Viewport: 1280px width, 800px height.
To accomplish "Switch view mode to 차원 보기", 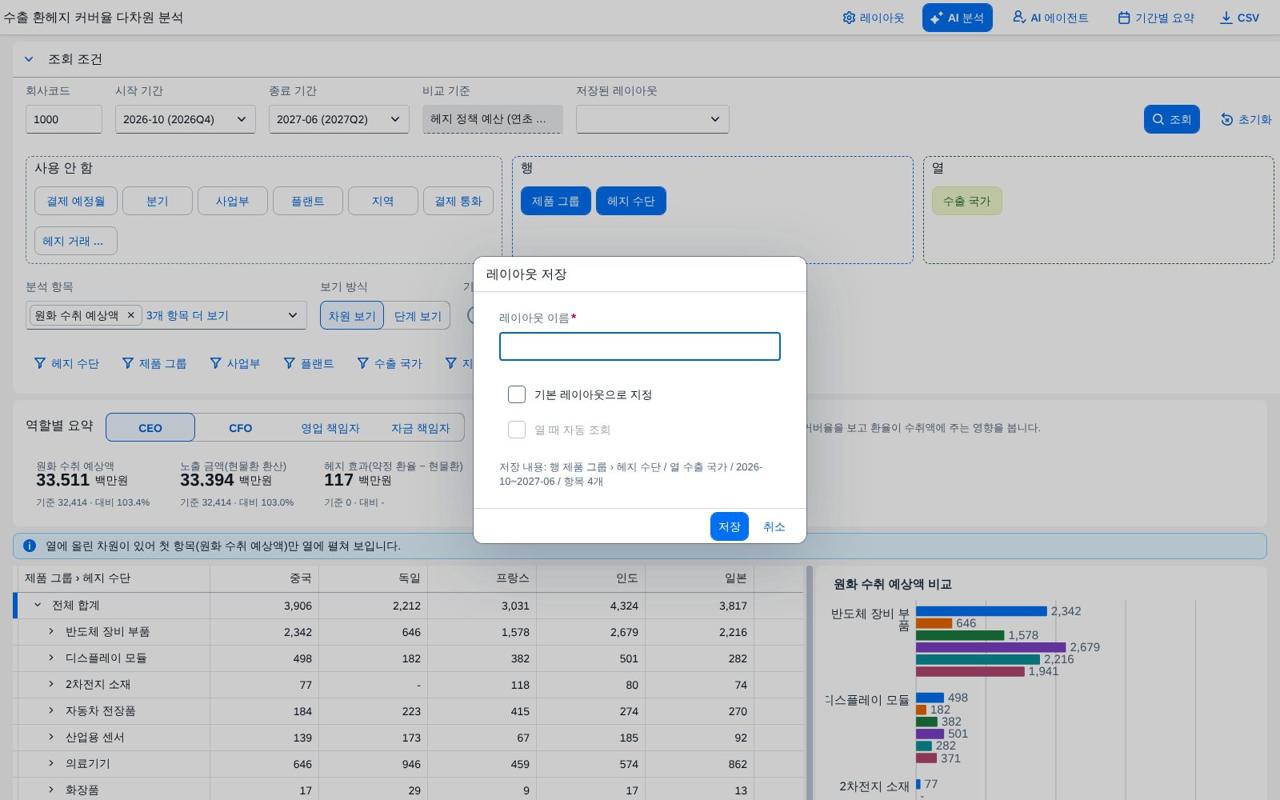I will (x=352, y=316).
